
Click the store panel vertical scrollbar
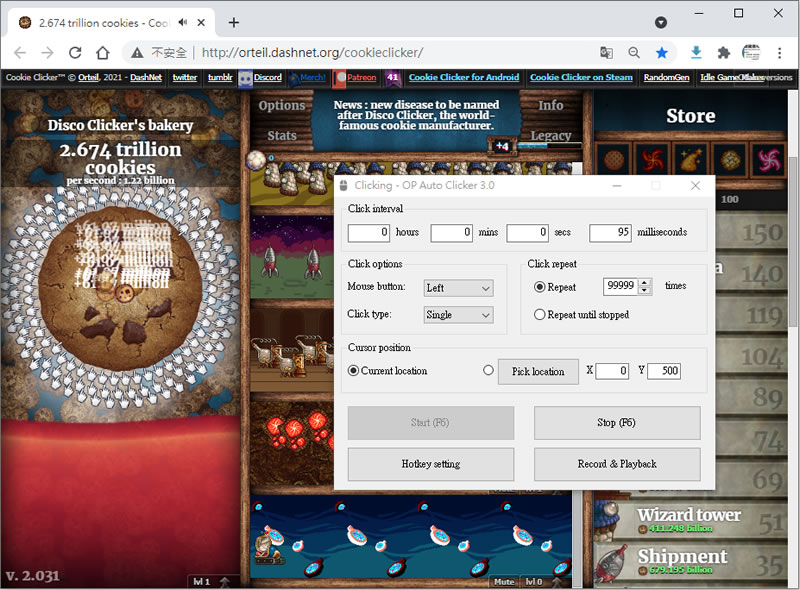tap(793, 242)
